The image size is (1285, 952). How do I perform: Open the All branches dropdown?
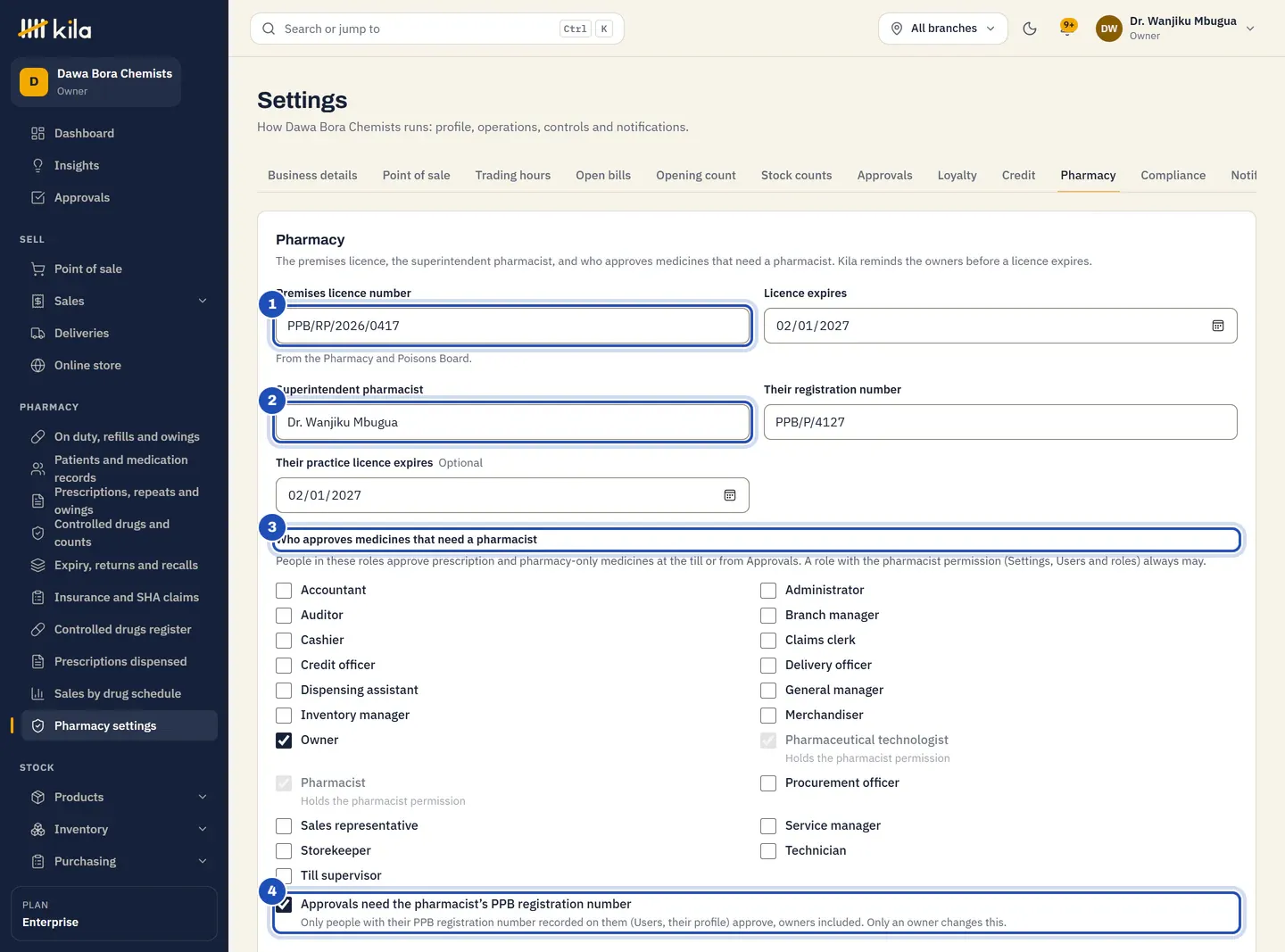[x=943, y=29]
